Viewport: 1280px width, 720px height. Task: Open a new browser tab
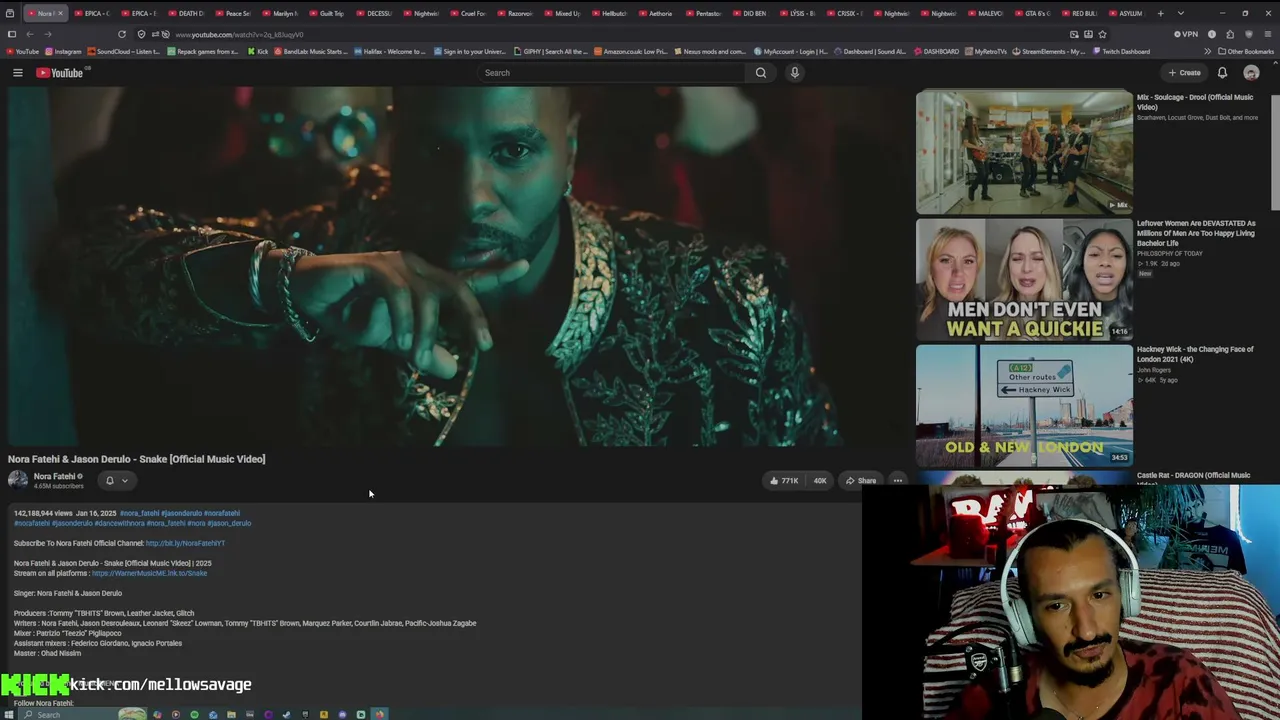point(1160,13)
